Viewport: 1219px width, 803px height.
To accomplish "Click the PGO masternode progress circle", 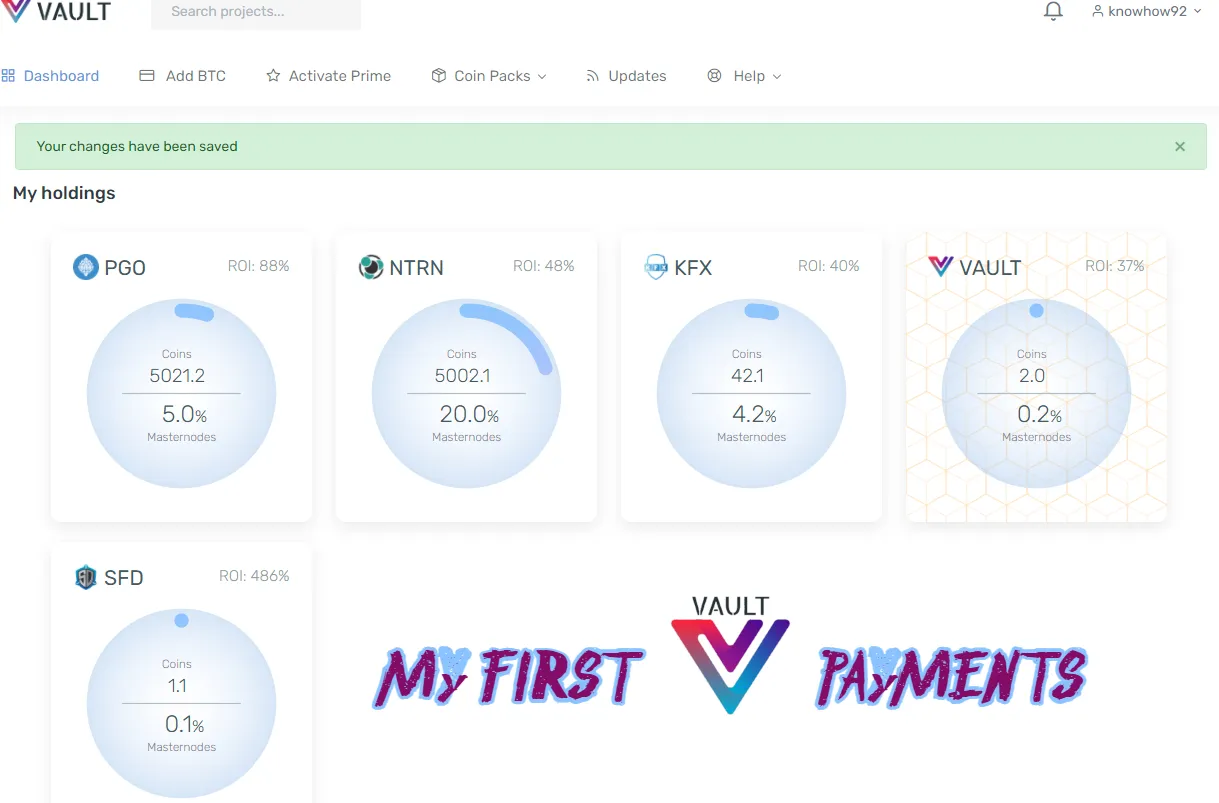I will coord(181,394).
